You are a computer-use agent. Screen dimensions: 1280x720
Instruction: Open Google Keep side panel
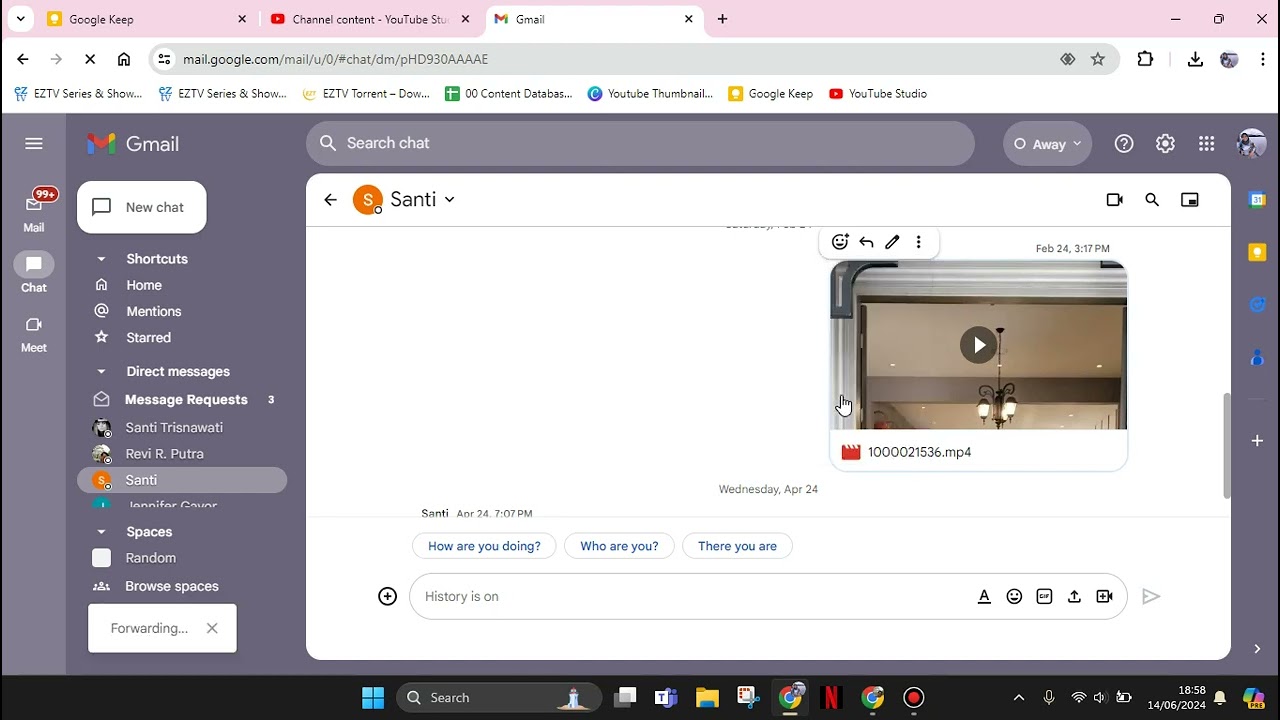pos(1257,252)
